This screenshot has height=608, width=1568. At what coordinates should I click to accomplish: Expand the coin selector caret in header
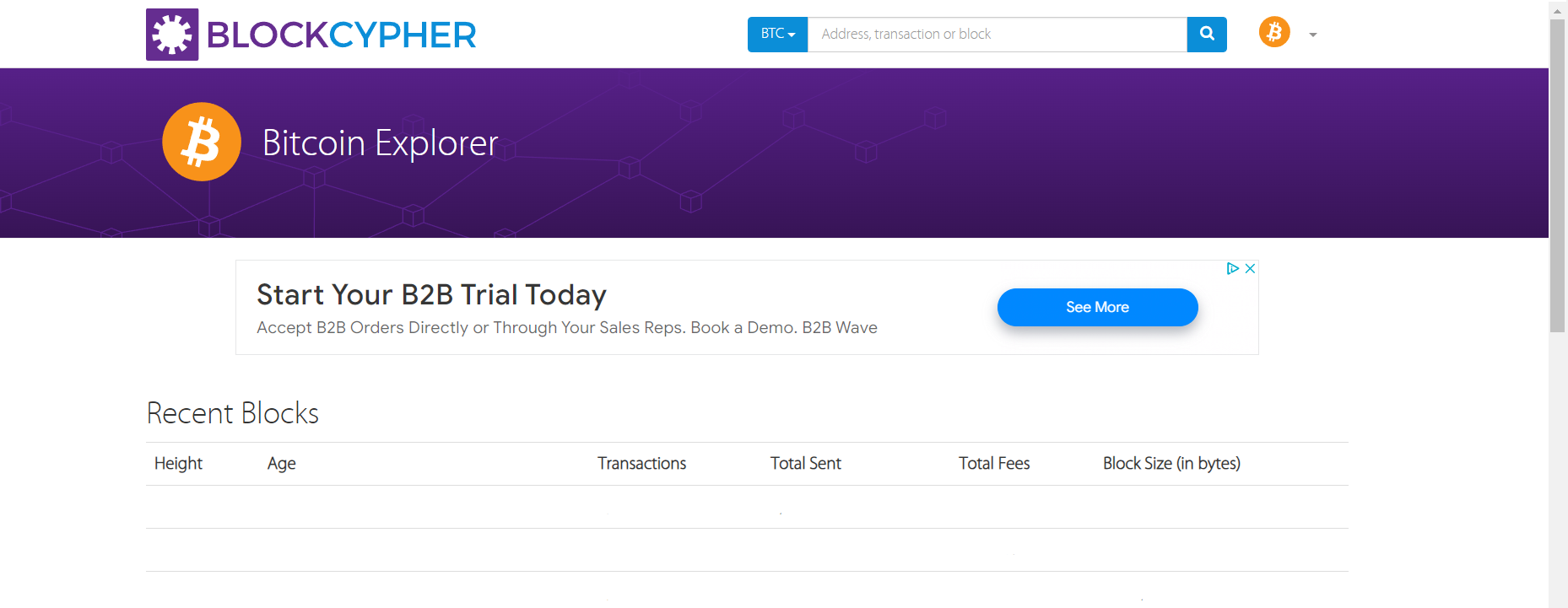1313,35
